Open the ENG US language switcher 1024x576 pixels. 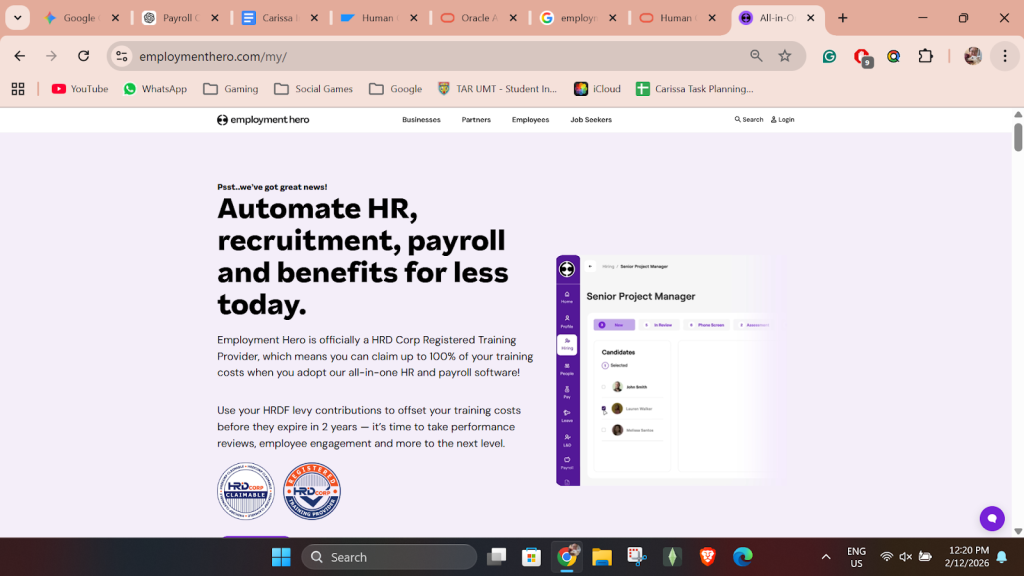coord(856,557)
